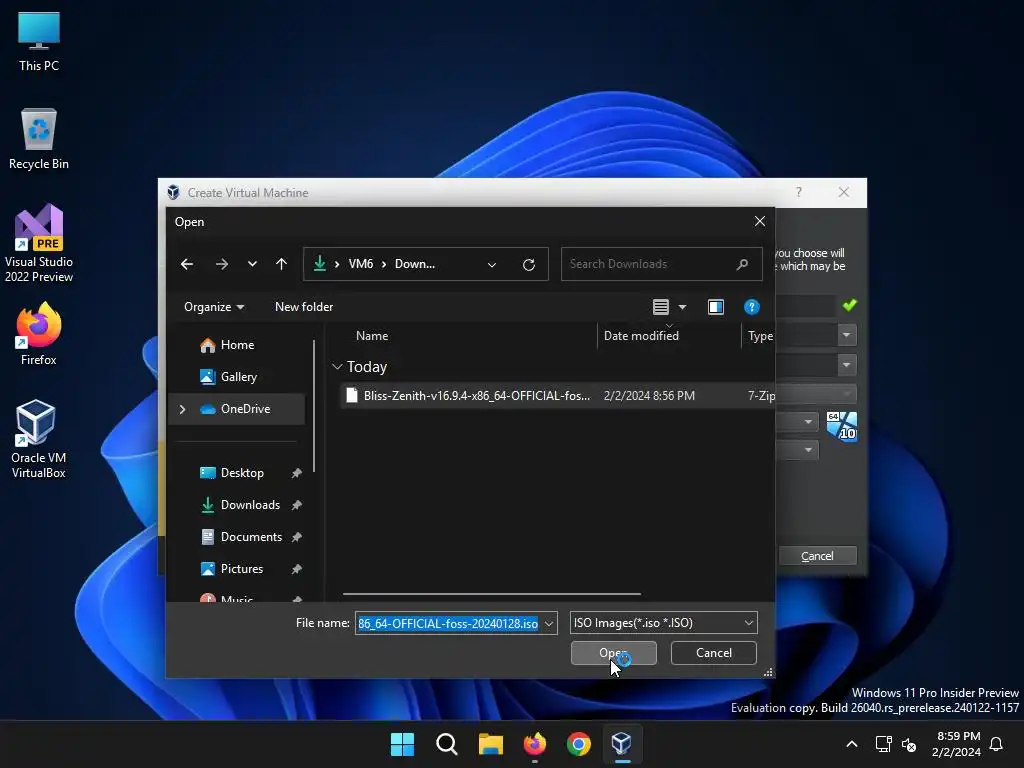1024x768 pixels.
Task: Open first dropdown behind dialog in VirtualBox
Action: (846, 335)
